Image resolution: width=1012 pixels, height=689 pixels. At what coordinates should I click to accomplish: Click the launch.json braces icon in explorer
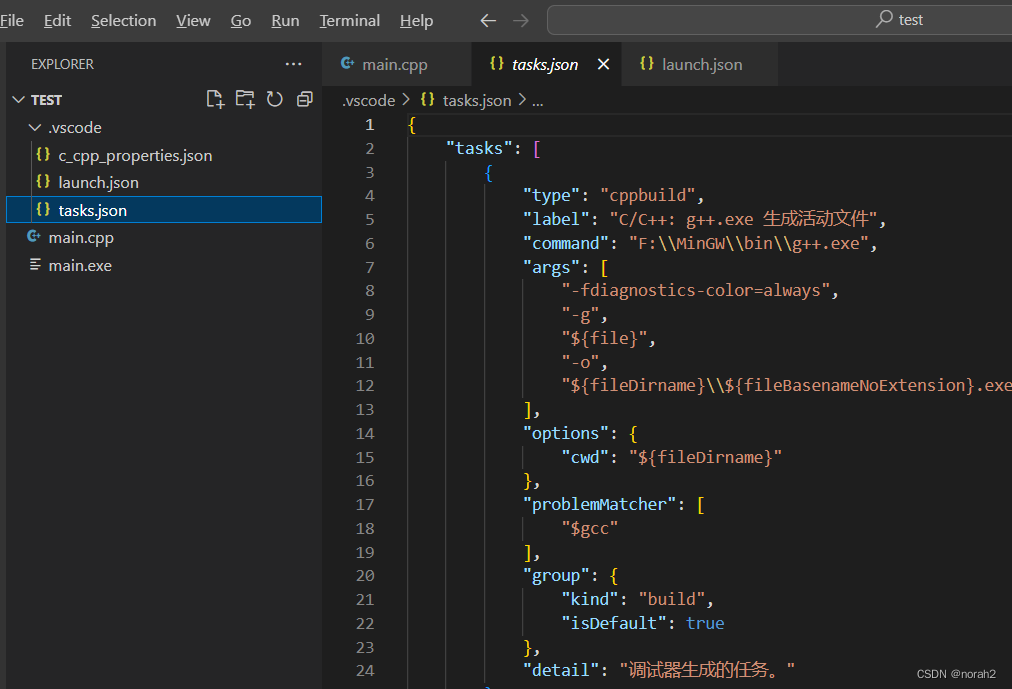click(43, 182)
